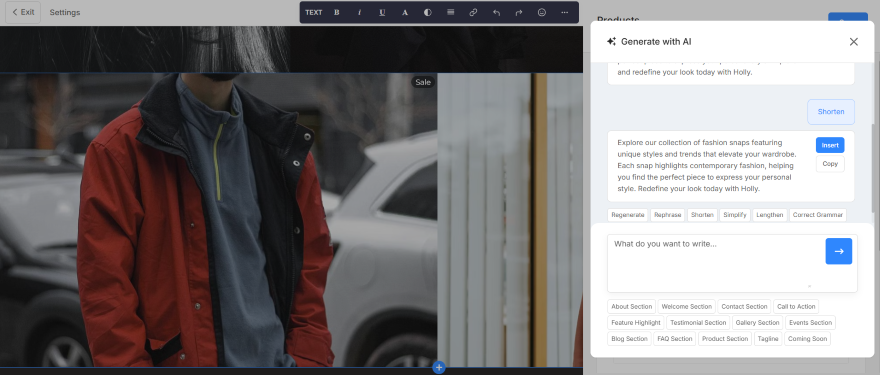Insert a link from text toolbar

473,12
